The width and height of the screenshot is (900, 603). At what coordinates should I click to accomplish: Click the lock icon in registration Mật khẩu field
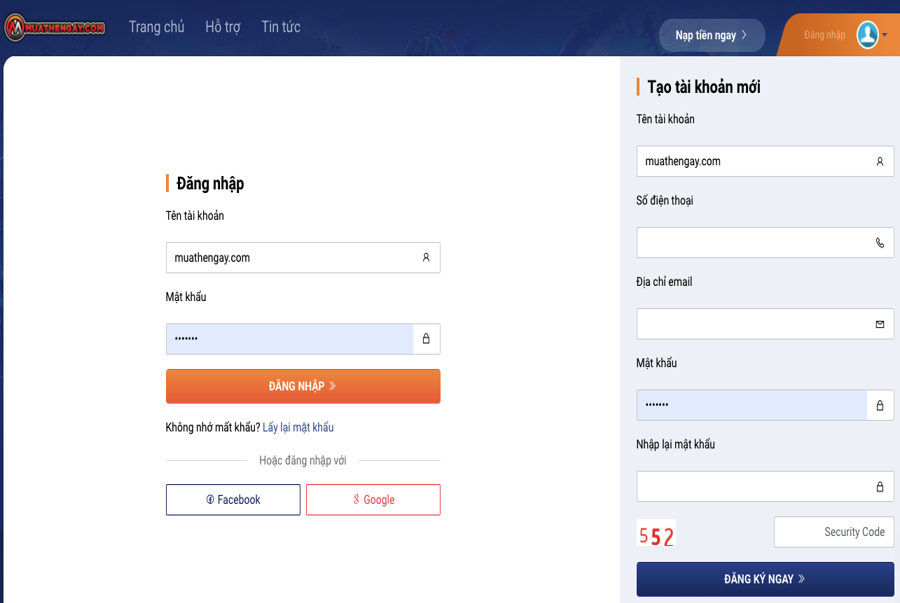pyautogui.click(x=880, y=406)
